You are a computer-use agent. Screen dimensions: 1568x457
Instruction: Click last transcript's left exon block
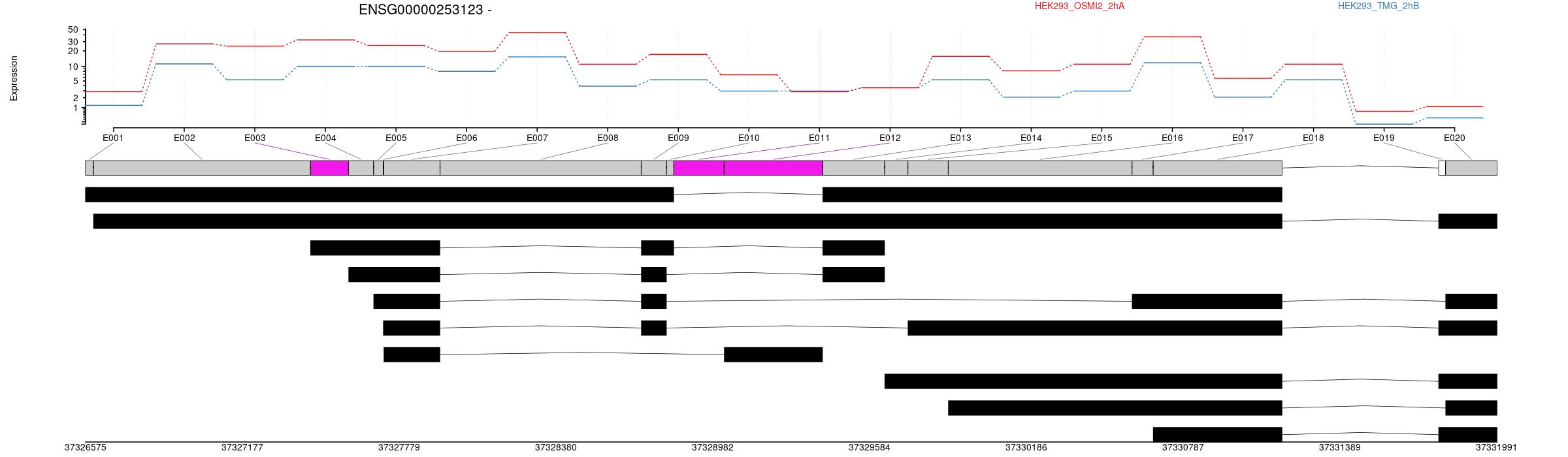(x=1217, y=434)
